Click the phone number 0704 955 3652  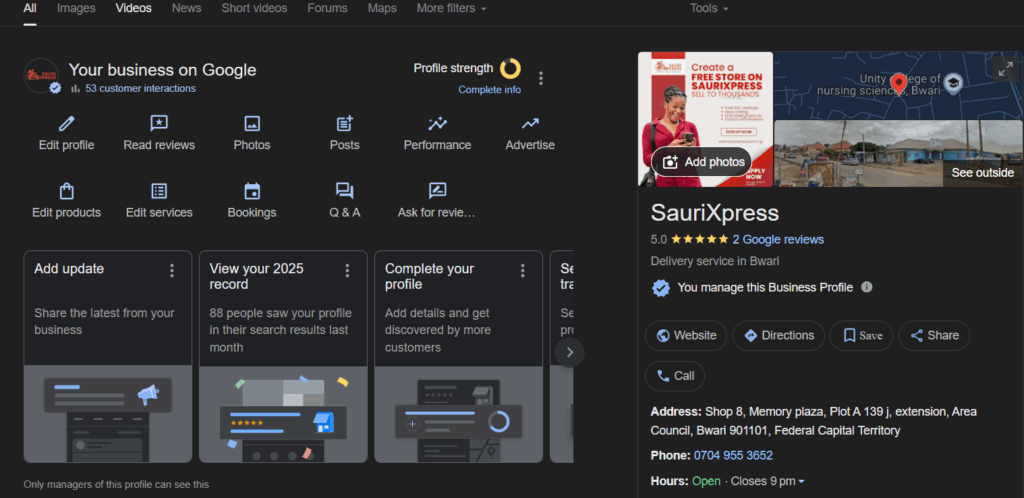733,456
